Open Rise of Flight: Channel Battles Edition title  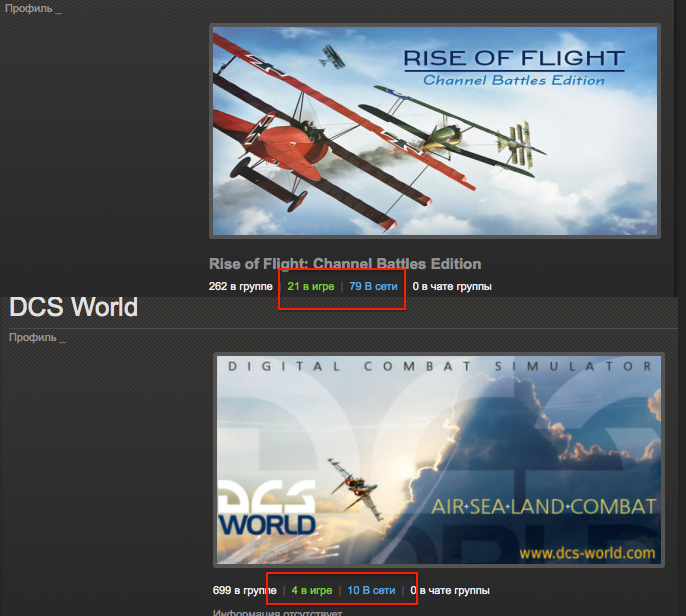coord(345,264)
